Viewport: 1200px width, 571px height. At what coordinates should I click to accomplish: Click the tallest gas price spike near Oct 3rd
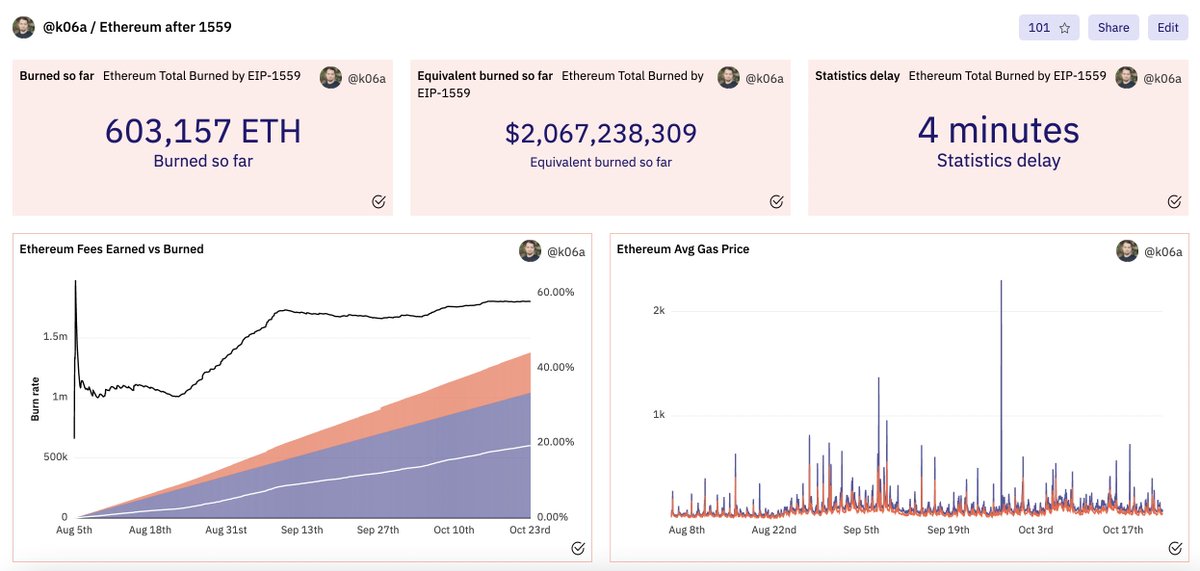(x=1001, y=400)
